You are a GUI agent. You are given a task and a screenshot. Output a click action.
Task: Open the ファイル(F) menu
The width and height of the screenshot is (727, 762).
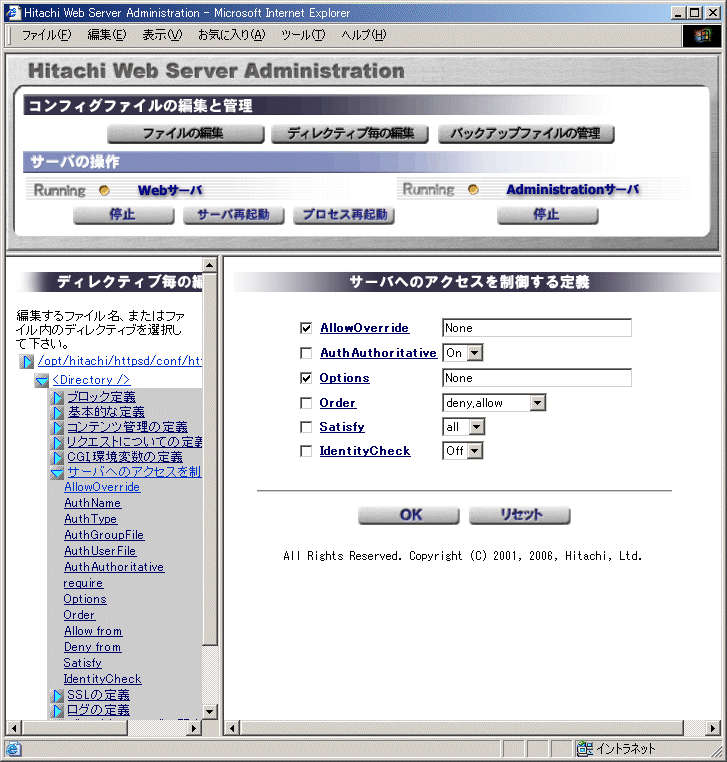coord(47,35)
